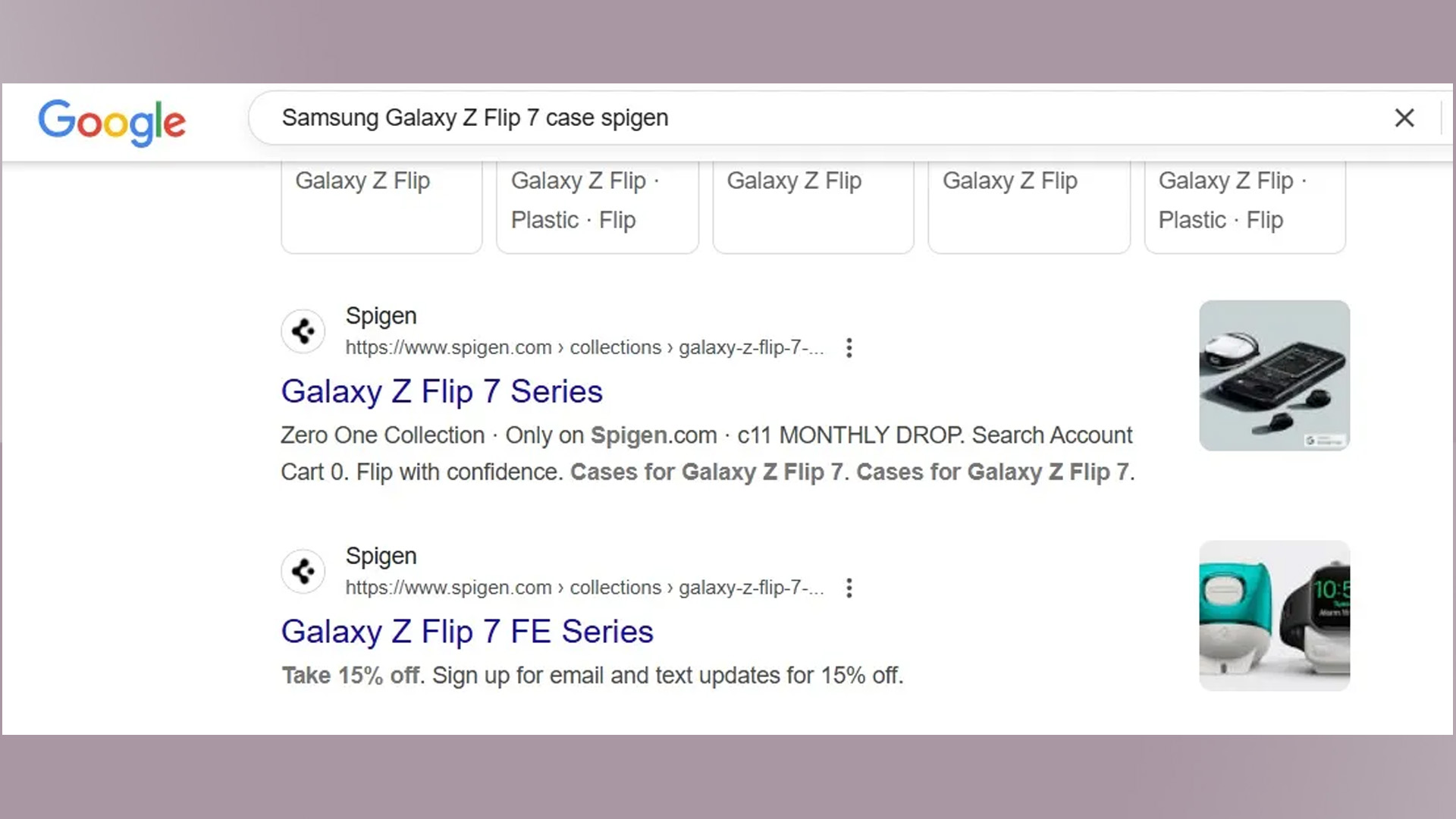Click the Spigen favicon on the first result
1456x819 pixels.
[303, 331]
